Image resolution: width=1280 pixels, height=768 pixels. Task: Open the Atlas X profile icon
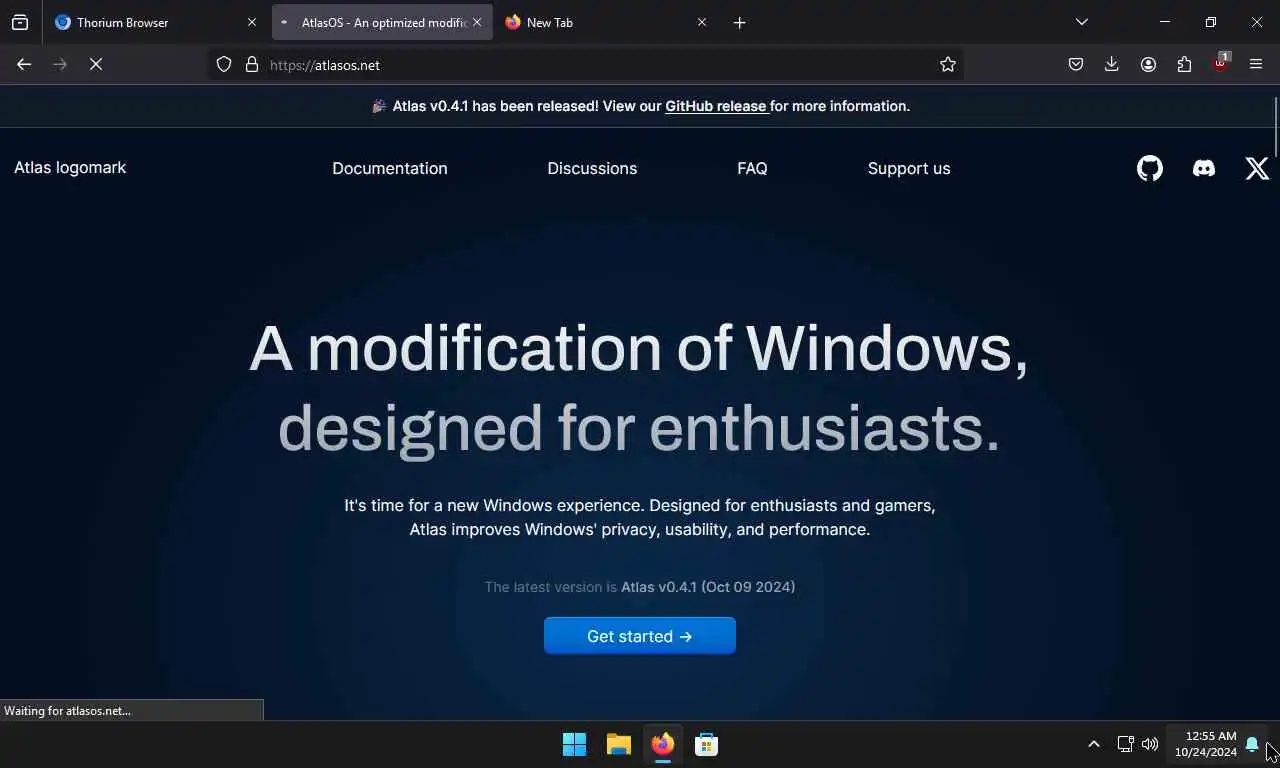[x=1257, y=168]
